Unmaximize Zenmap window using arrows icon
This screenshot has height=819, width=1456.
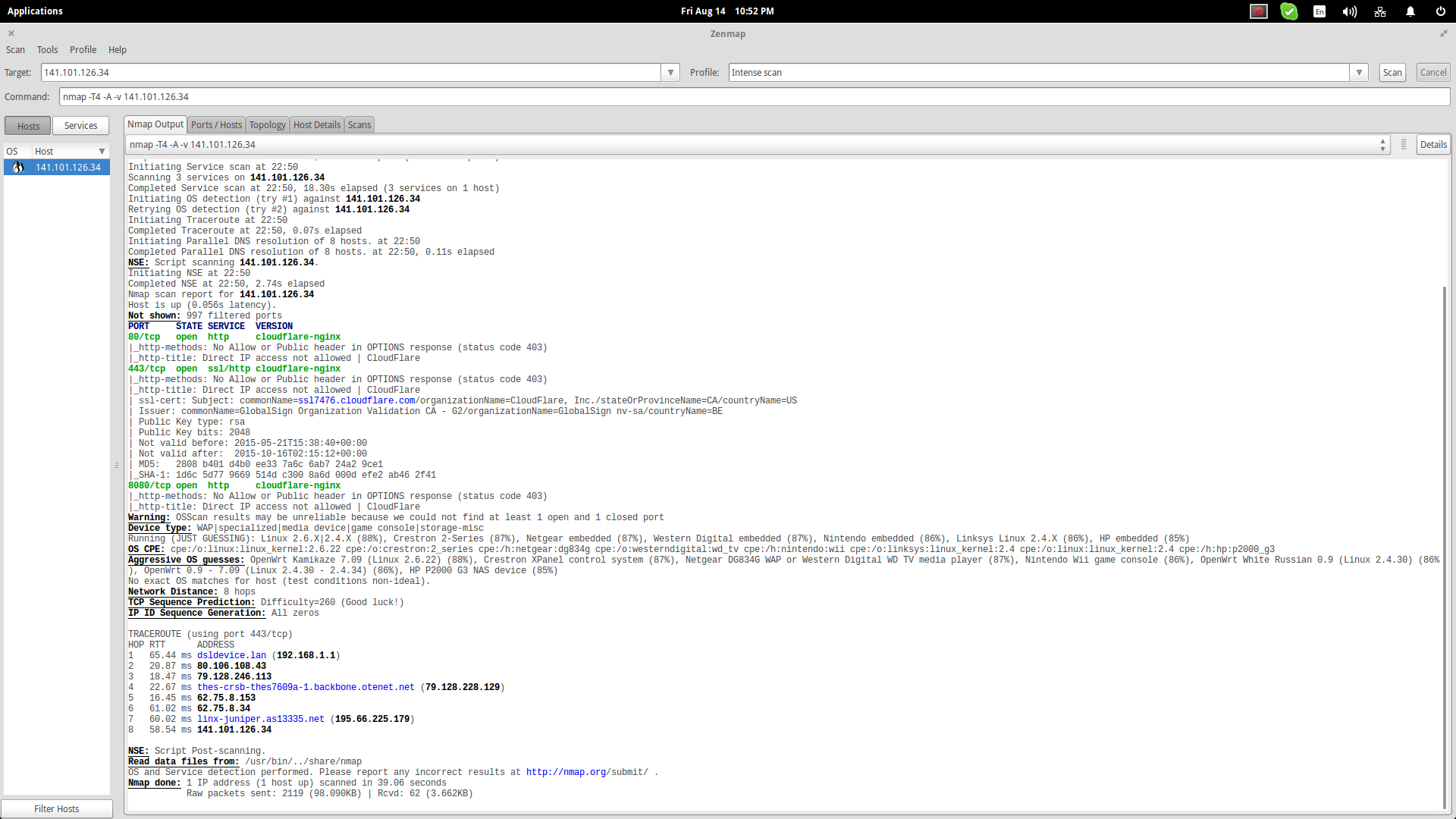[1444, 33]
